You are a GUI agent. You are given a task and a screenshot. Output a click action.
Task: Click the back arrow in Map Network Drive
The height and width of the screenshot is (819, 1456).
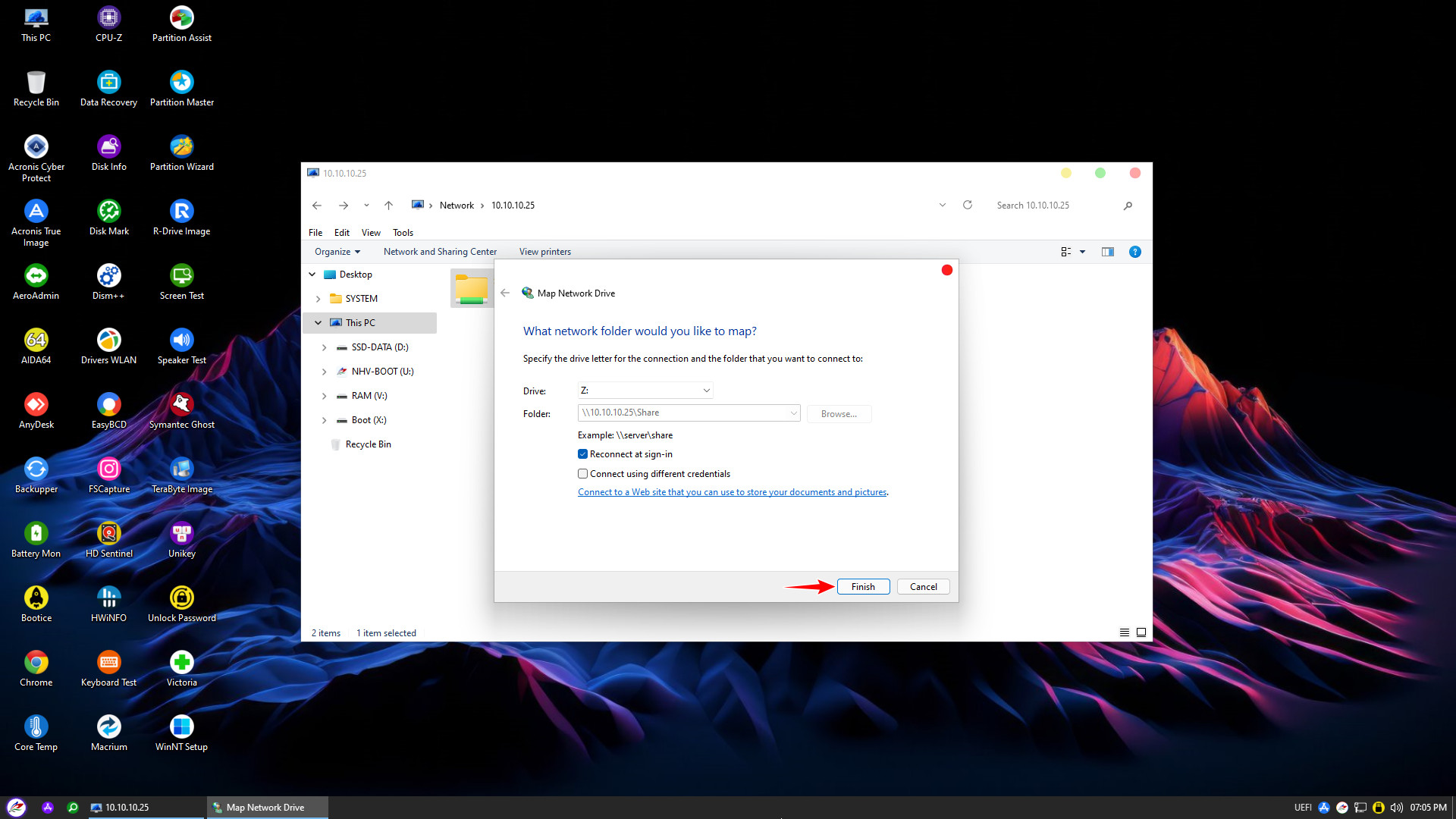click(505, 293)
